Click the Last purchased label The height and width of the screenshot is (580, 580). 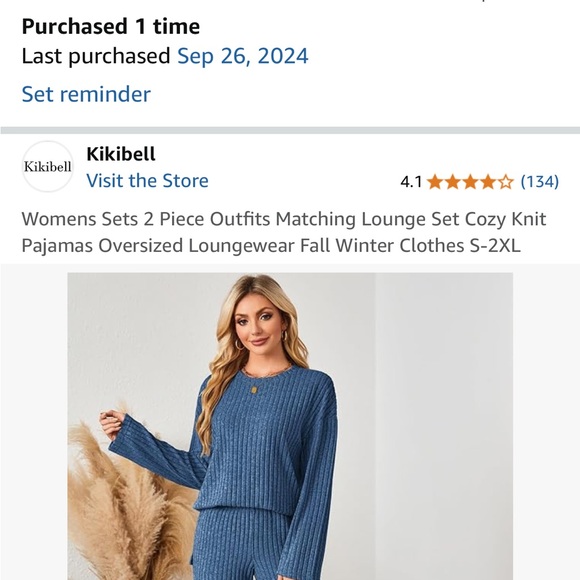click(x=96, y=56)
